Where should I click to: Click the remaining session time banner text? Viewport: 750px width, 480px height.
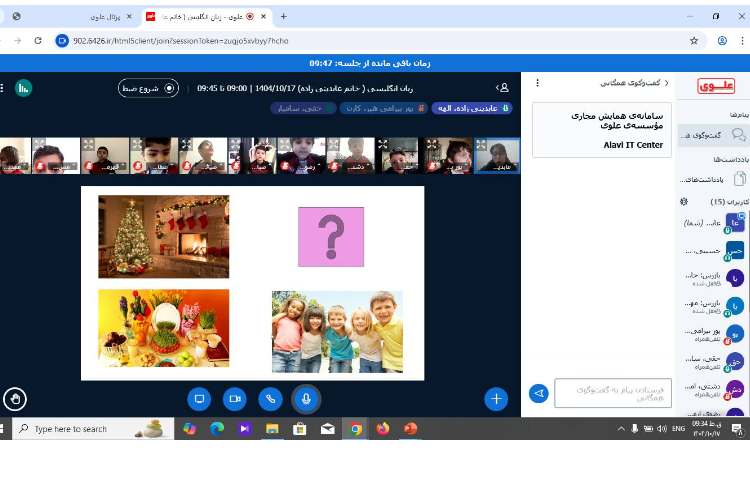pyautogui.click(x=370, y=63)
